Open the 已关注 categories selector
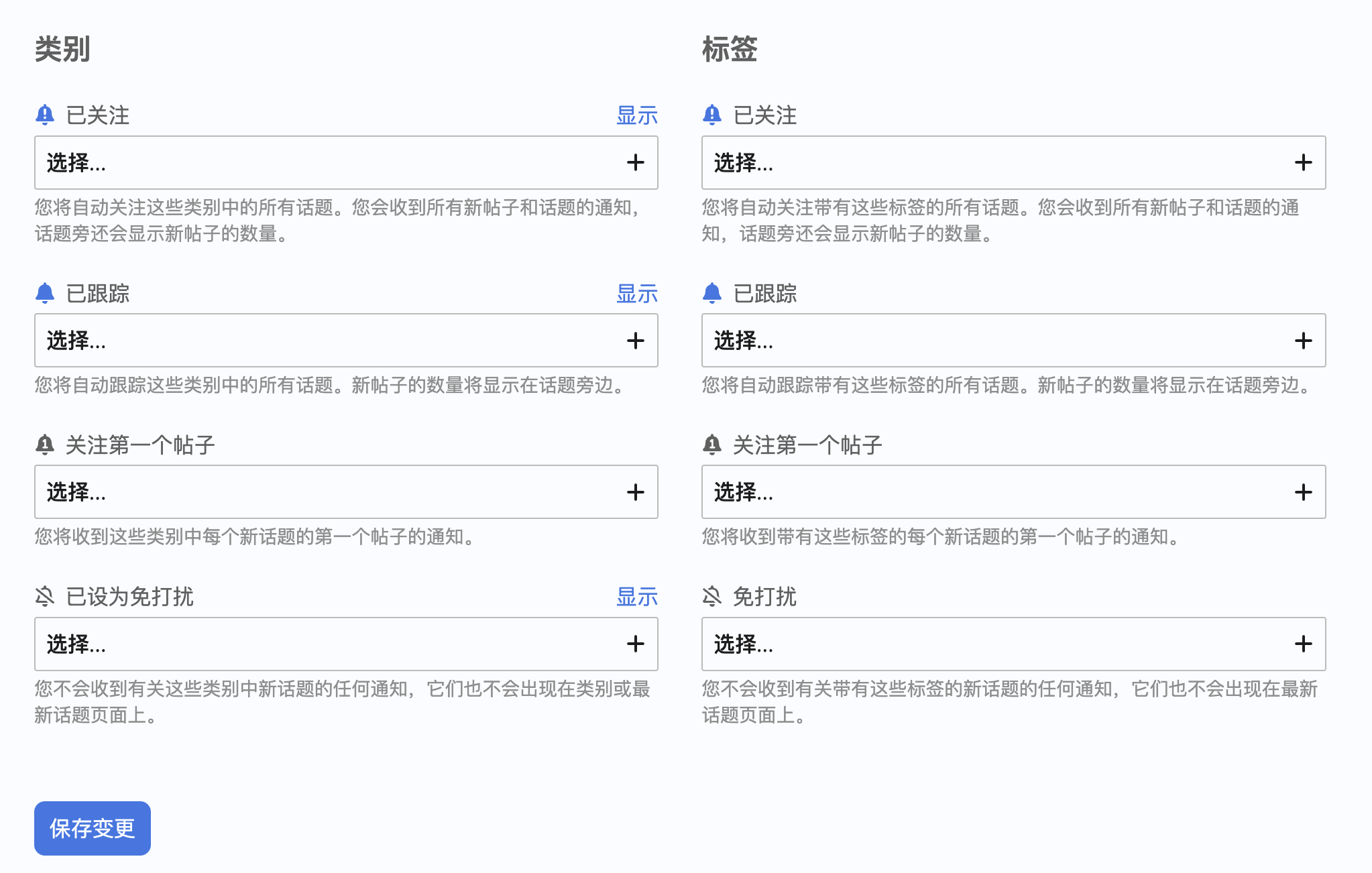The height and width of the screenshot is (873, 1372). [346, 163]
